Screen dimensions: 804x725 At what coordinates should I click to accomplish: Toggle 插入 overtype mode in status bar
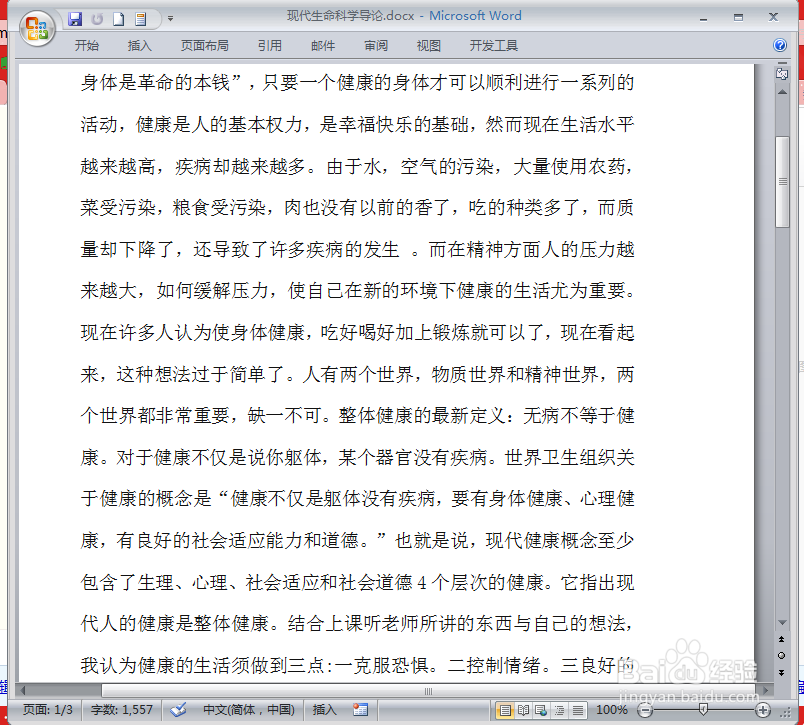pyautogui.click(x=325, y=710)
